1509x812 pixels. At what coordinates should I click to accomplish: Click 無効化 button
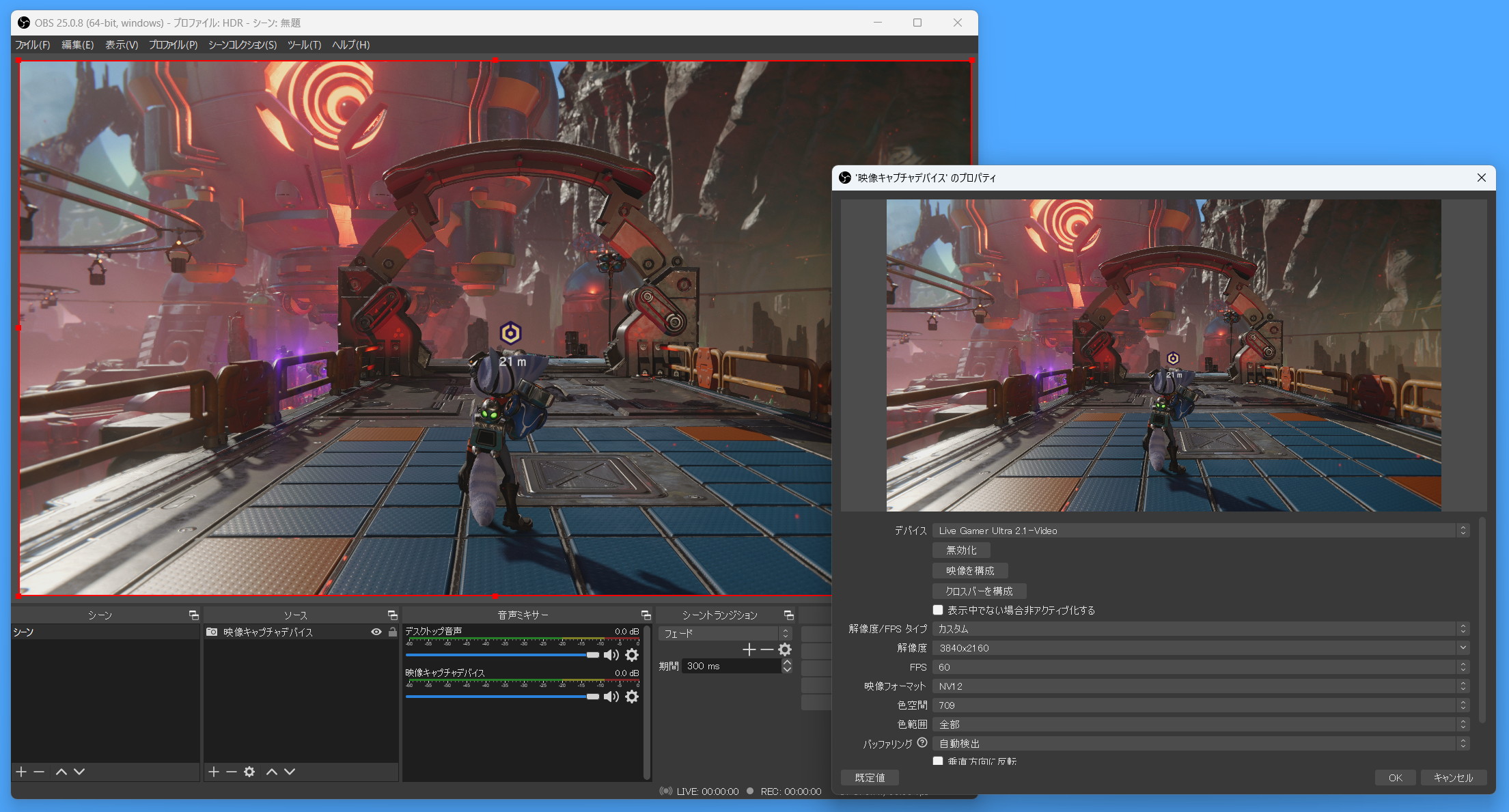(961, 550)
